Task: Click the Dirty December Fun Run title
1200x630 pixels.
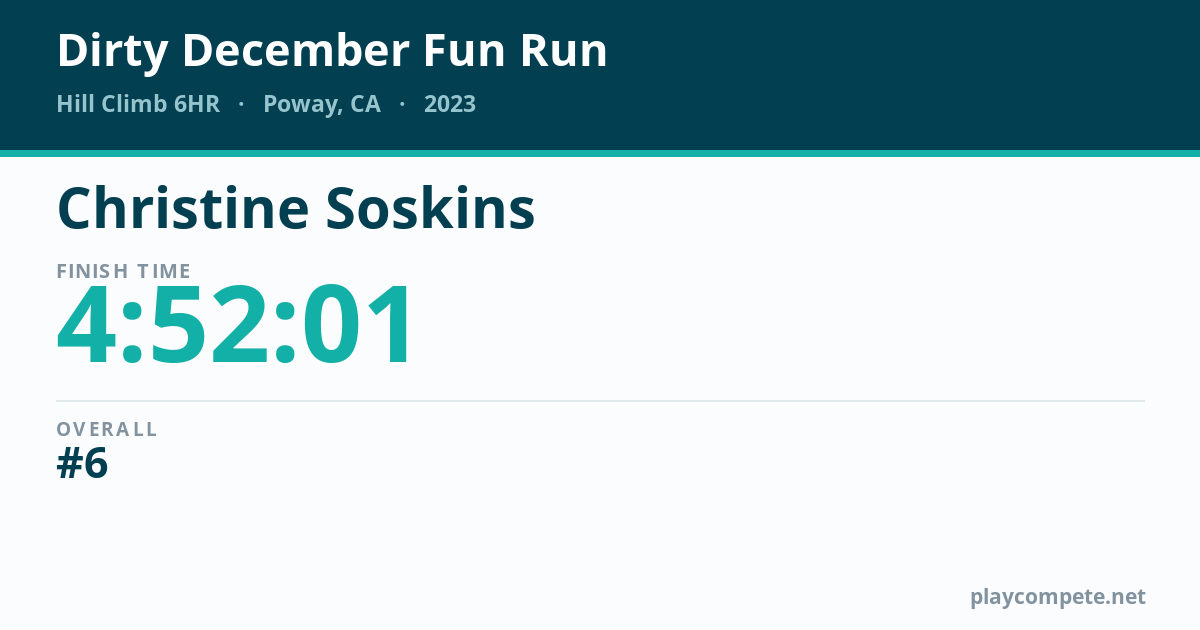Action: tap(332, 51)
